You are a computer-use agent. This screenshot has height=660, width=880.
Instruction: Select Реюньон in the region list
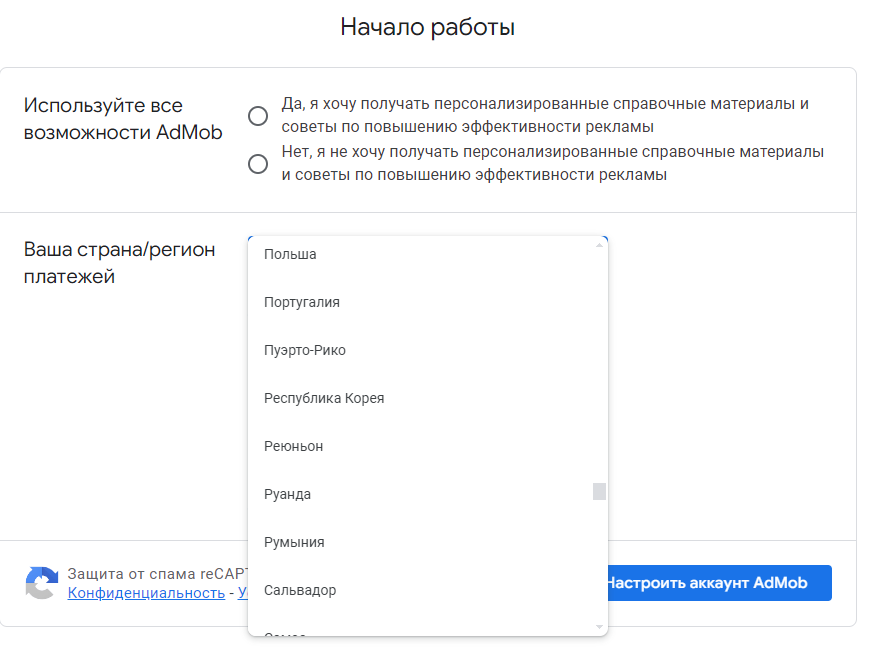293,446
